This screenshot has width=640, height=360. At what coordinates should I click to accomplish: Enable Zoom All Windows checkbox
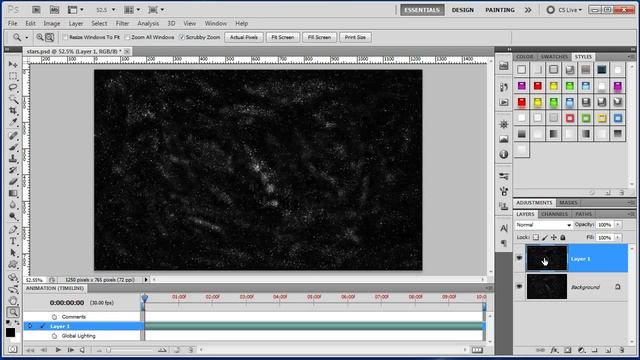[127, 37]
